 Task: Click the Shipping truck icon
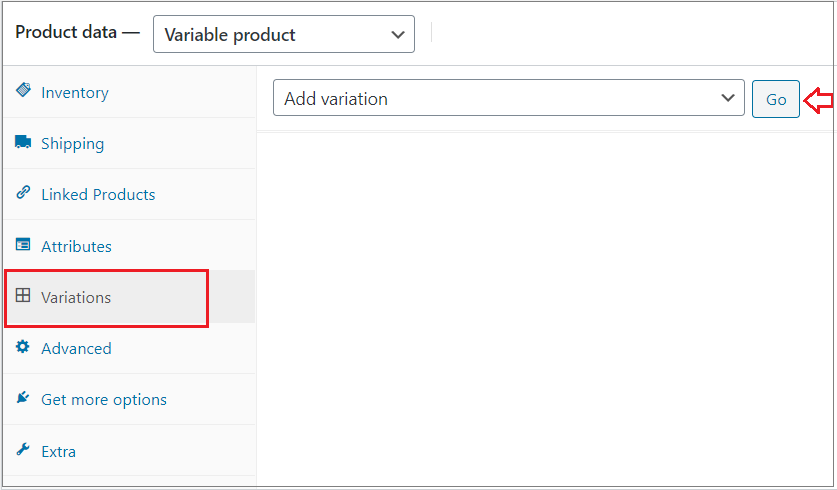point(23,143)
